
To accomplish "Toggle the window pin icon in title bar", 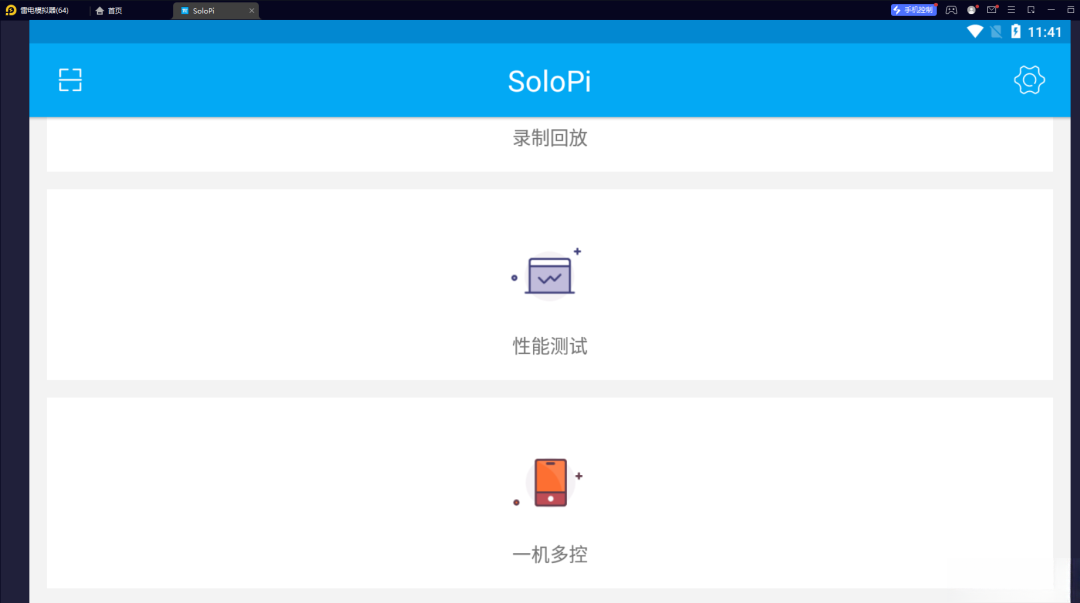I will [1031, 10].
